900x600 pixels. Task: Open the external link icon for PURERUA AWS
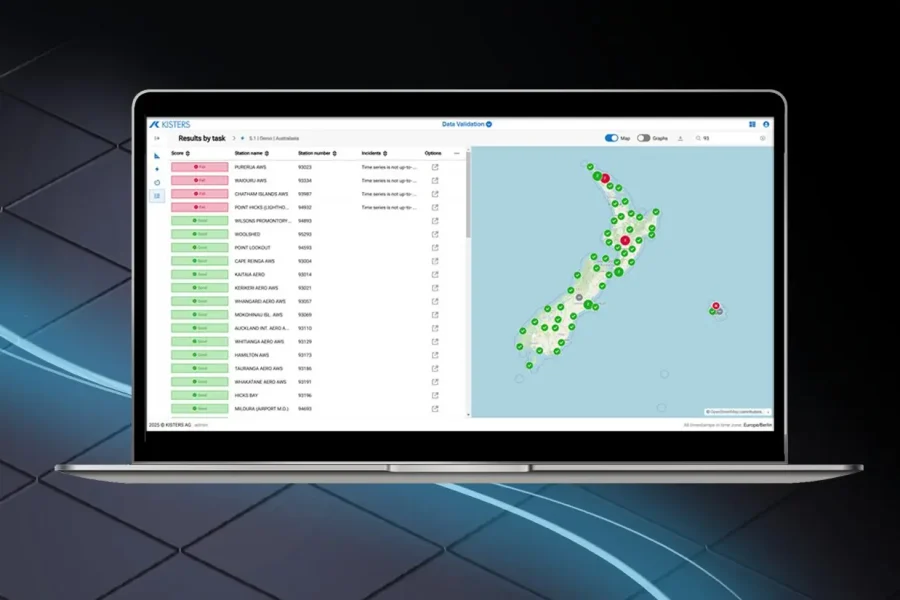pos(436,167)
